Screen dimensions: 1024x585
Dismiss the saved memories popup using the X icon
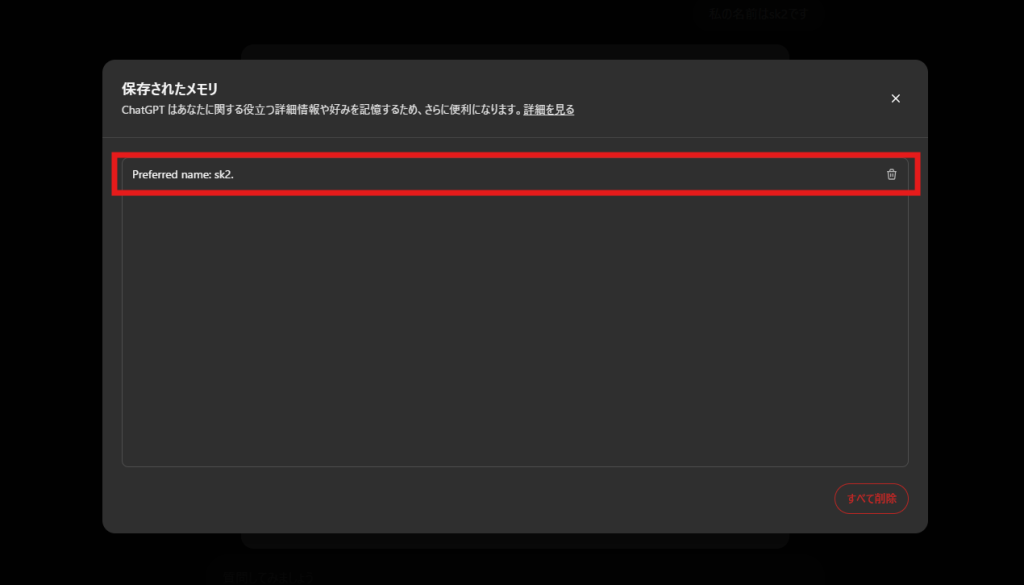[x=895, y=99]
